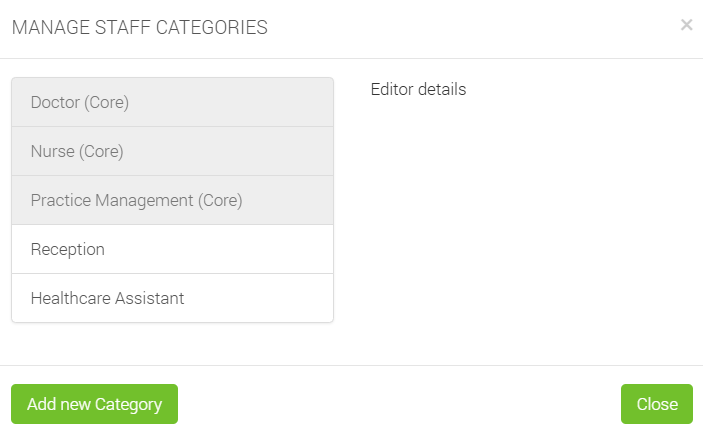Pick the greyed-out Nurse (Core) entry
The image size is (703, 436).
point(172,151)
